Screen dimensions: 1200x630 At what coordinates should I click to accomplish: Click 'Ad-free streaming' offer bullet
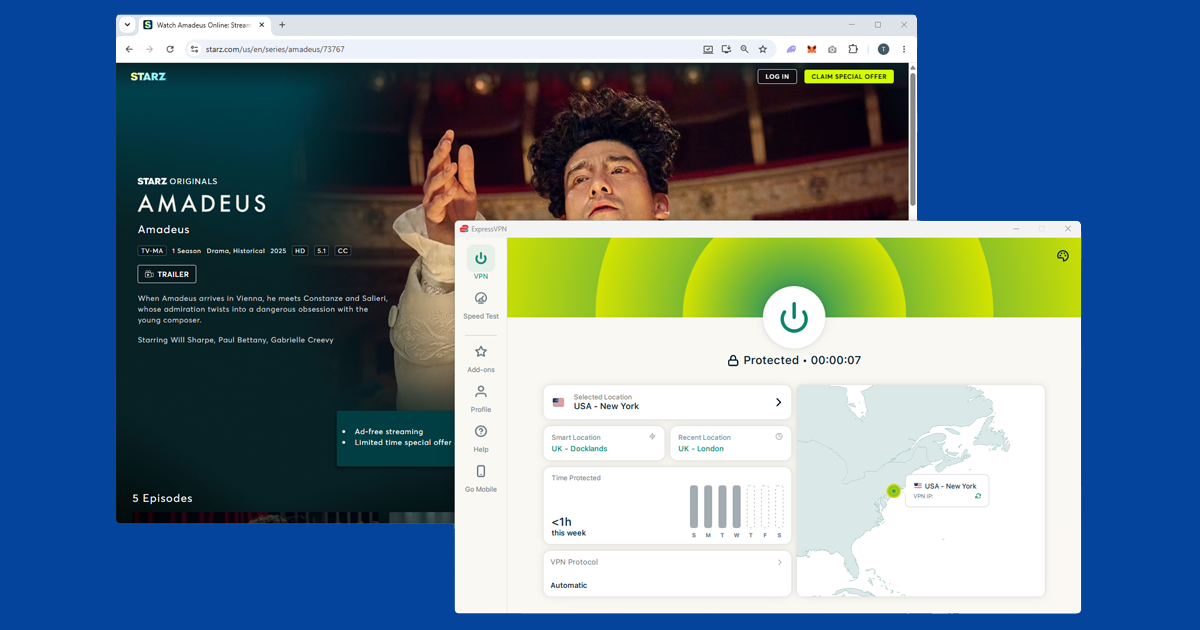(x=389, y=432)
